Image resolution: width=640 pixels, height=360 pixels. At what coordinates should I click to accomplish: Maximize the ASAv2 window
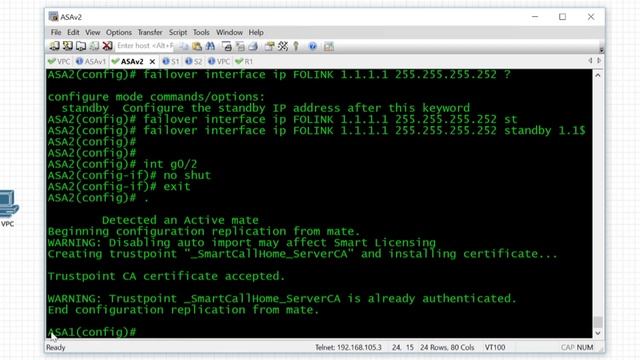pos(562,17)
